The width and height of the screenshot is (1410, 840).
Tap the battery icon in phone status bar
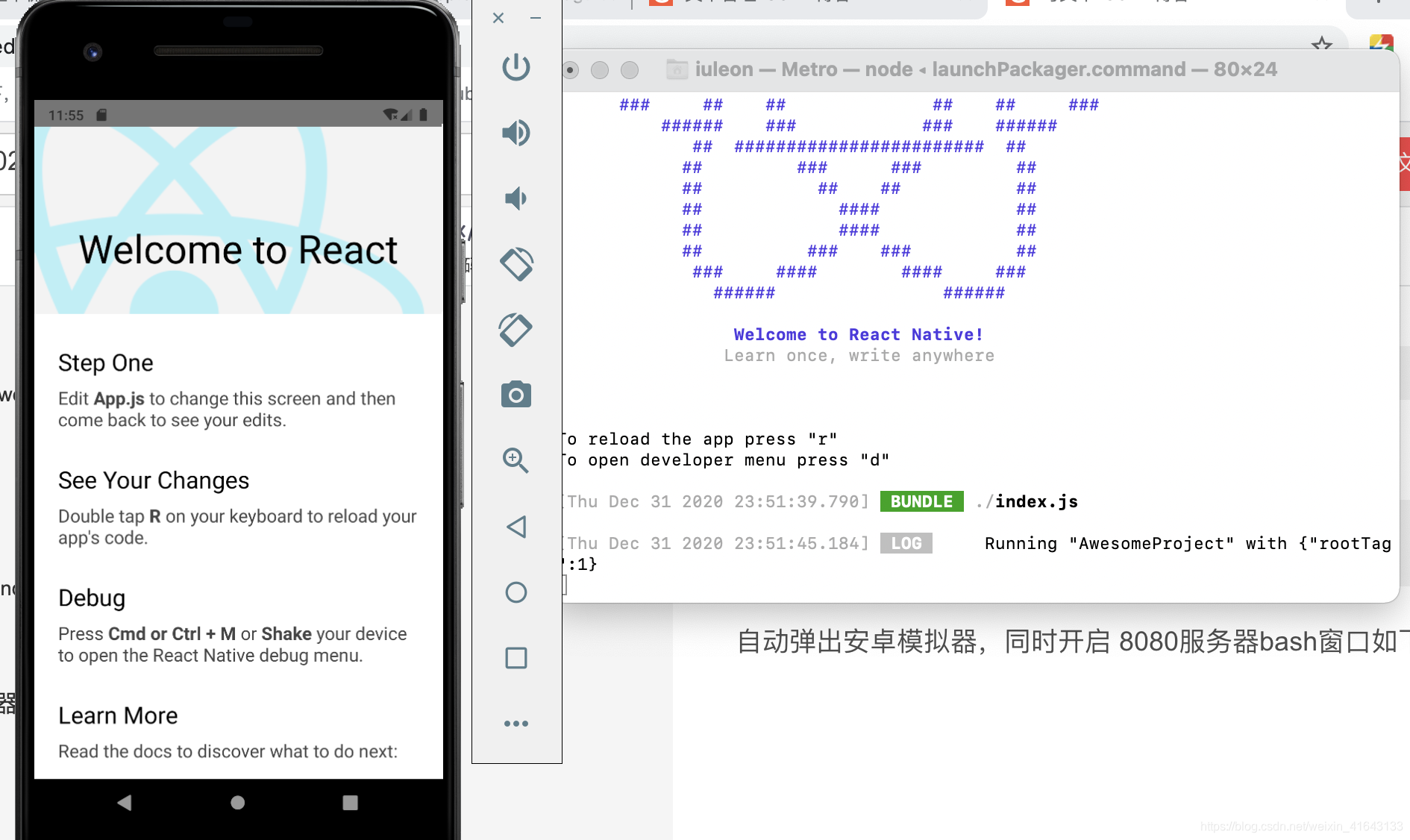tap(423, 115)
